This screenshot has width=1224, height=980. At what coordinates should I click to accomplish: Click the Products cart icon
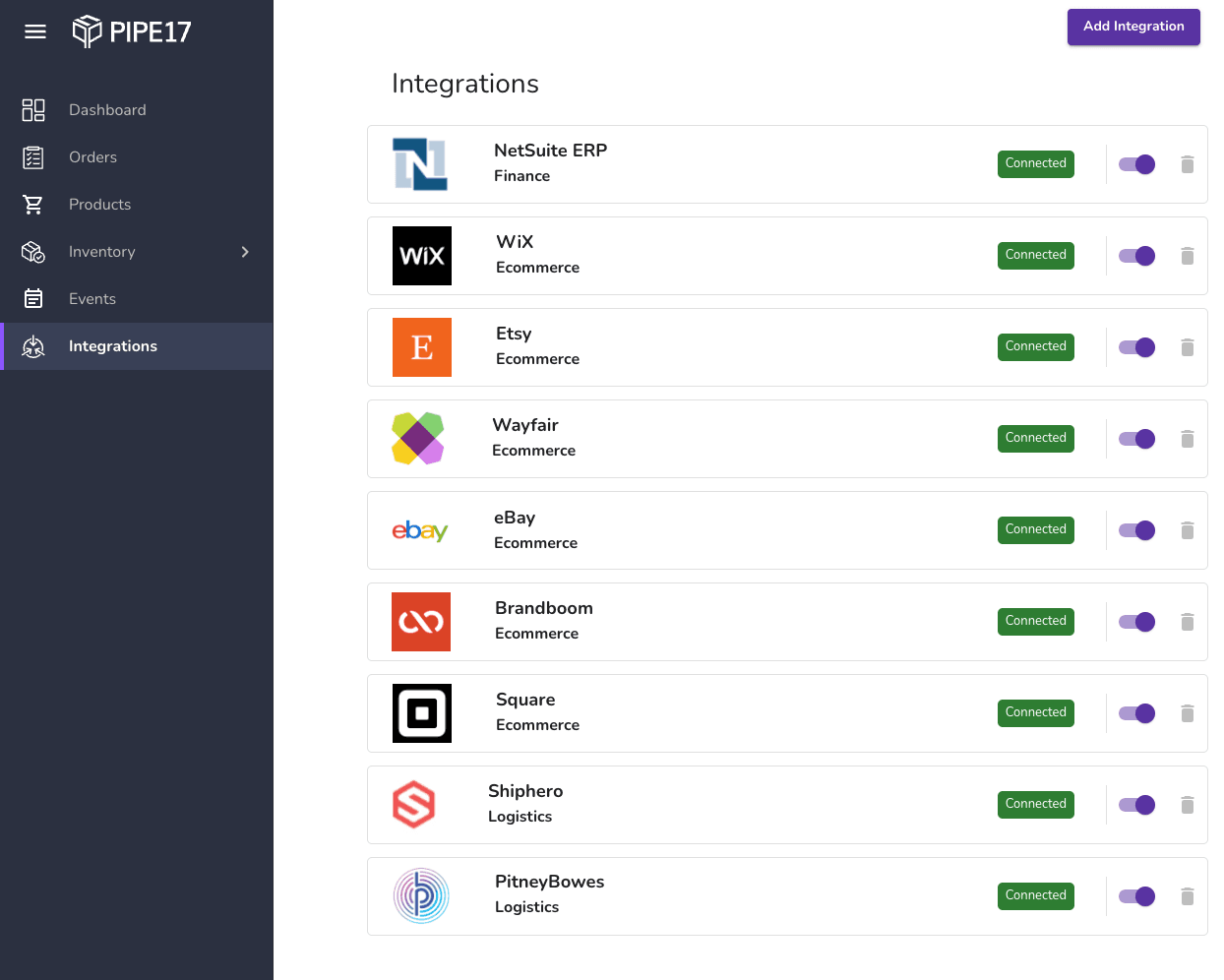pos(33,205)
